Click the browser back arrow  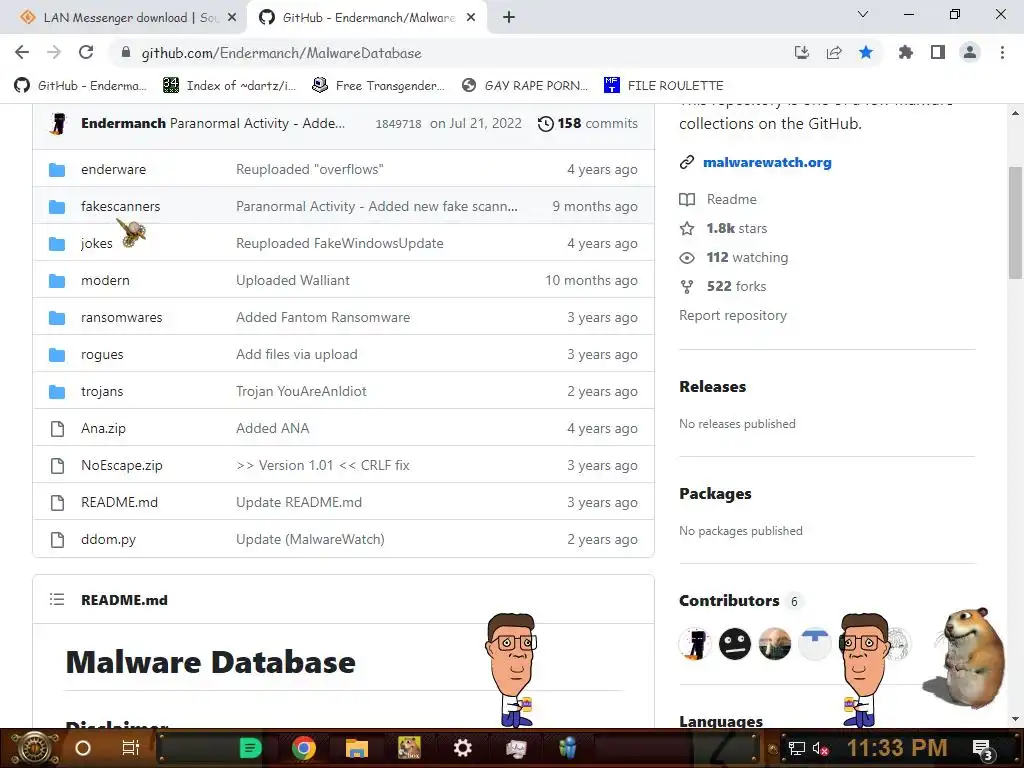22,52
